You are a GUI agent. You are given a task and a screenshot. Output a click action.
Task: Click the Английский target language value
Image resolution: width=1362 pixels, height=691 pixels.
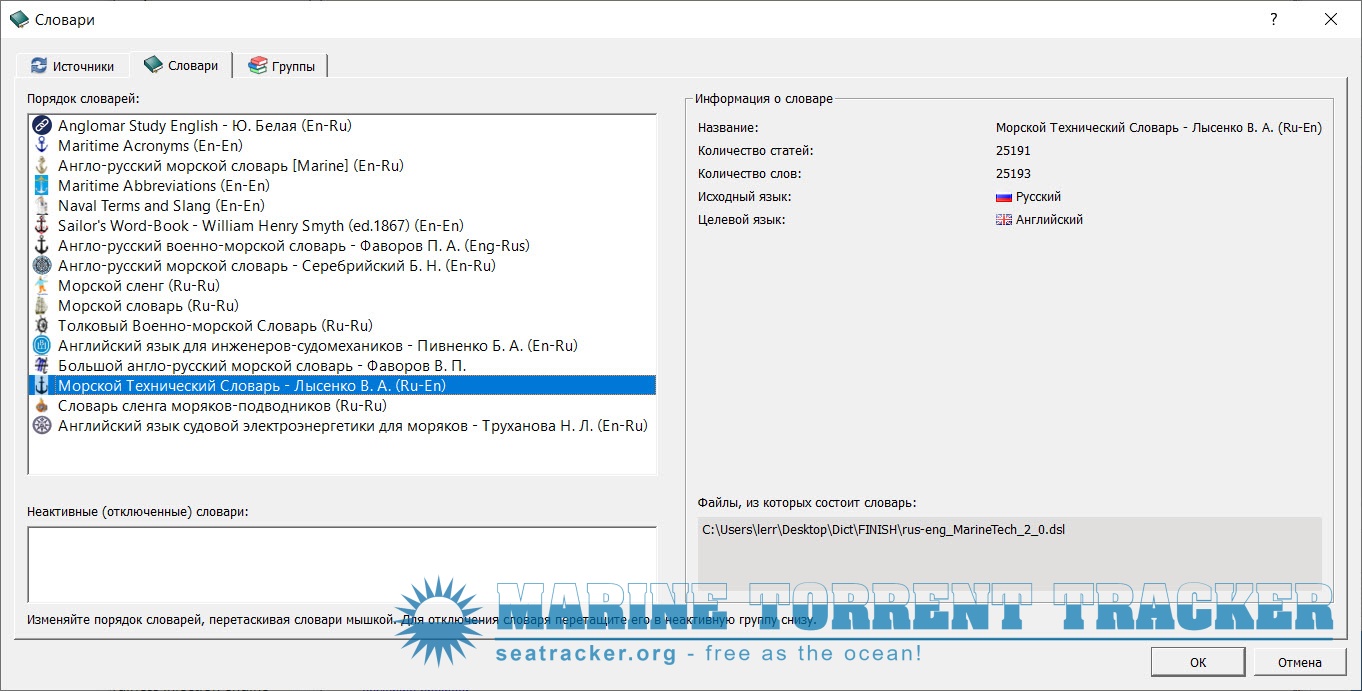pos(1049,220)
